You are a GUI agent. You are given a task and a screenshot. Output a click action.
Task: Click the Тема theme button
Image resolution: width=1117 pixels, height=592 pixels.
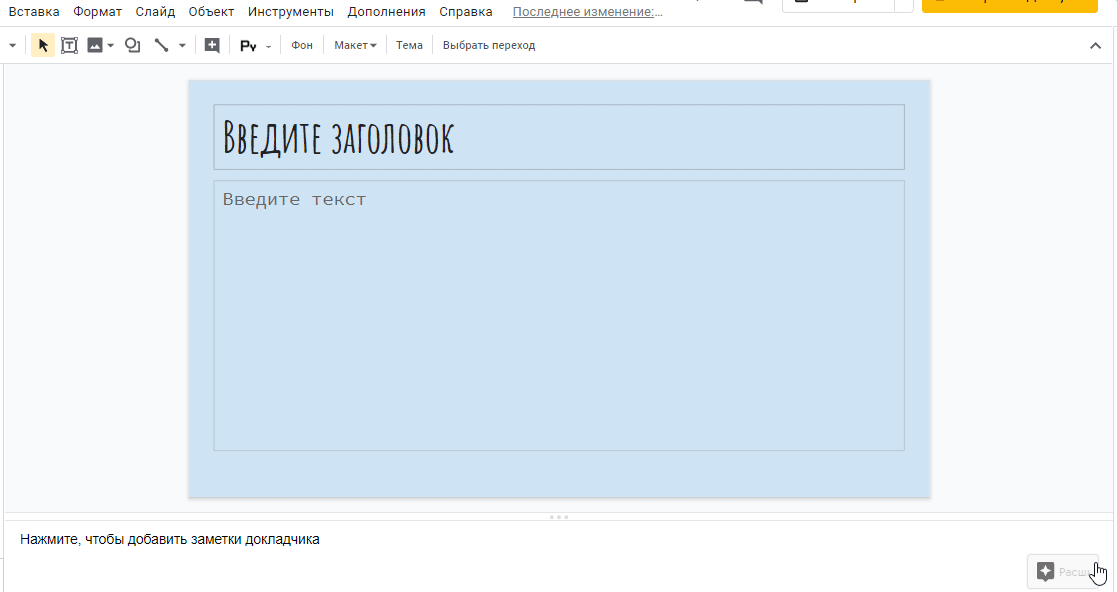(409, 45)
